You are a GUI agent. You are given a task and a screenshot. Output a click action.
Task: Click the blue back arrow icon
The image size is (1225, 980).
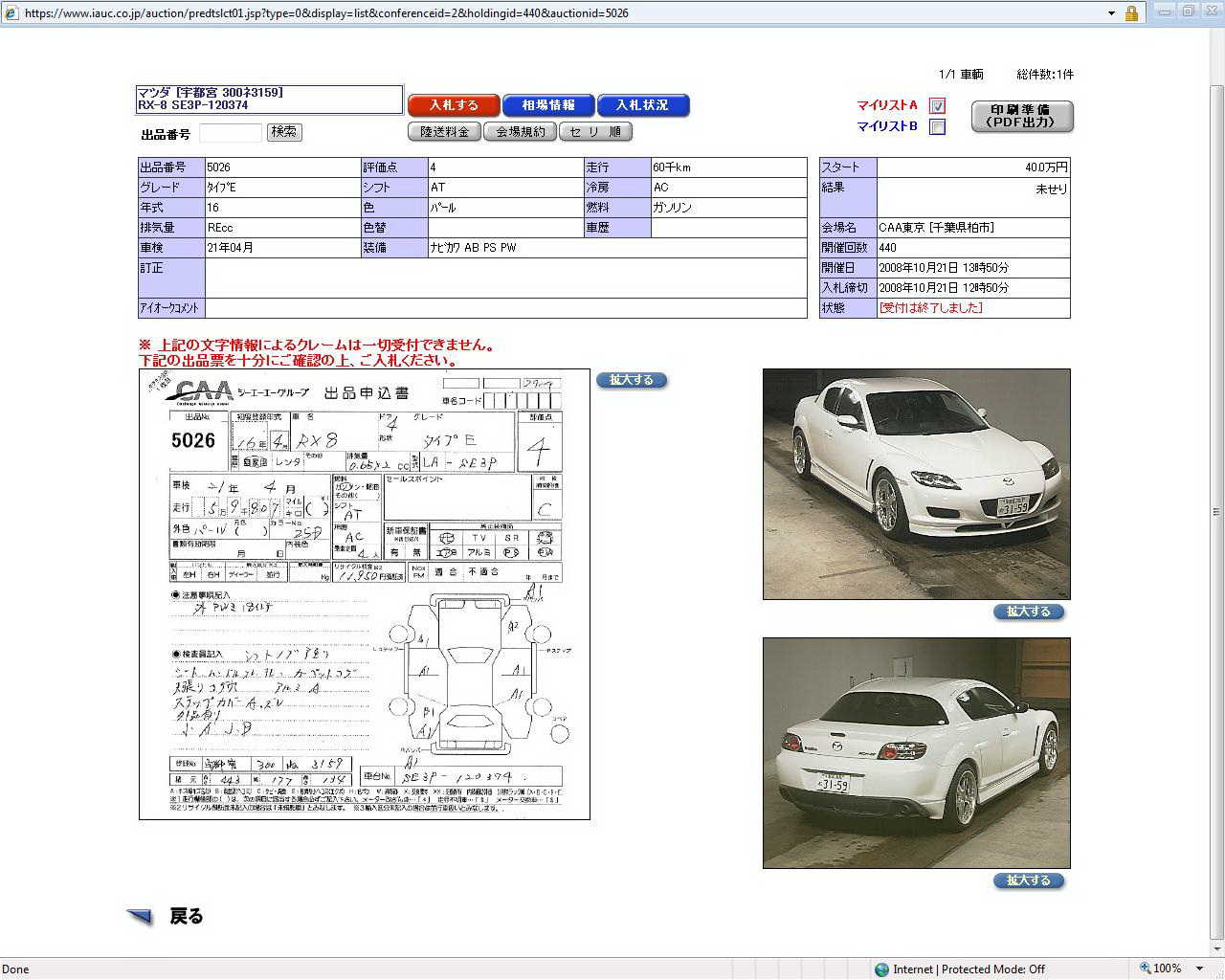[140, 917]
